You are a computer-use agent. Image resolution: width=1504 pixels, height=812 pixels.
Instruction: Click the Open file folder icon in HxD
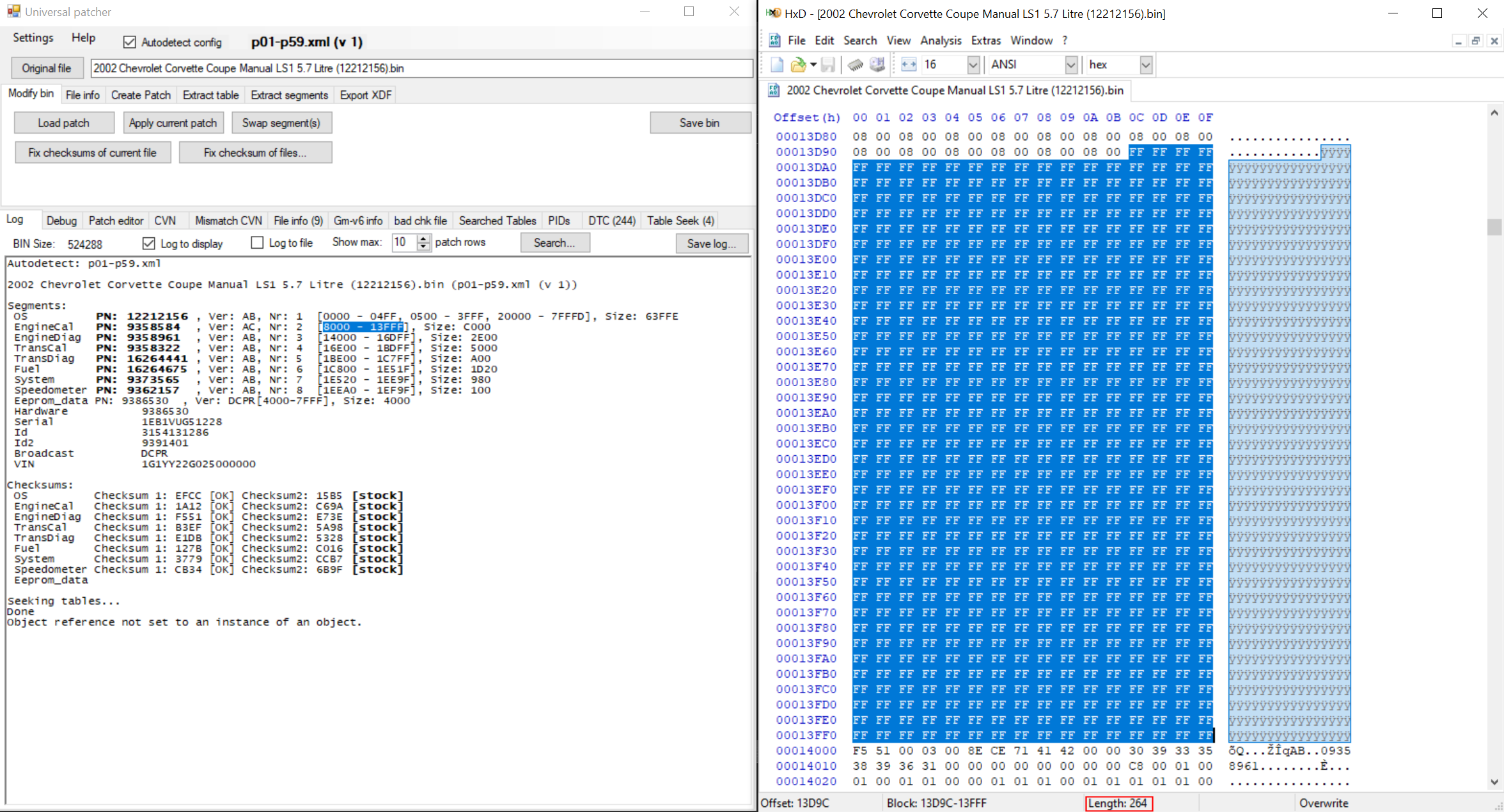tap(797, 65)
